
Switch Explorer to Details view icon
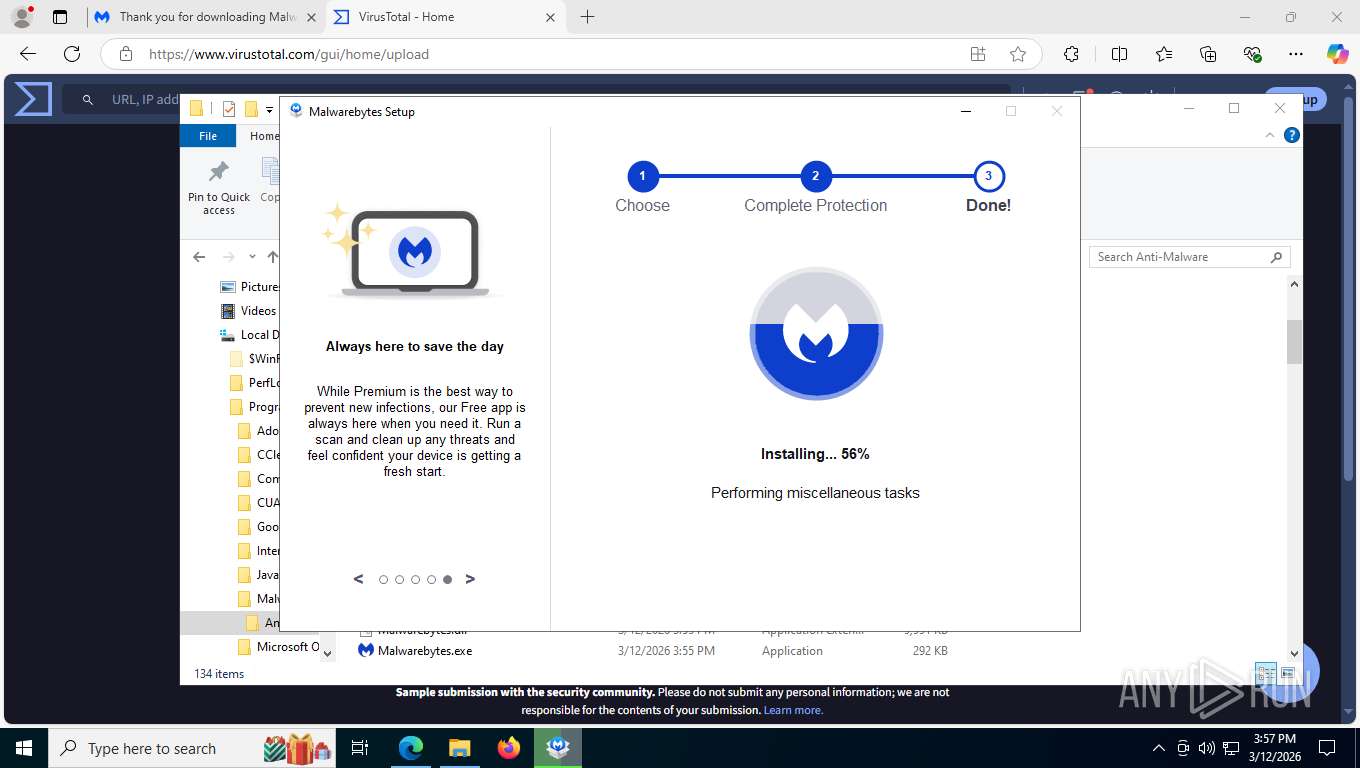[1265, 674]
